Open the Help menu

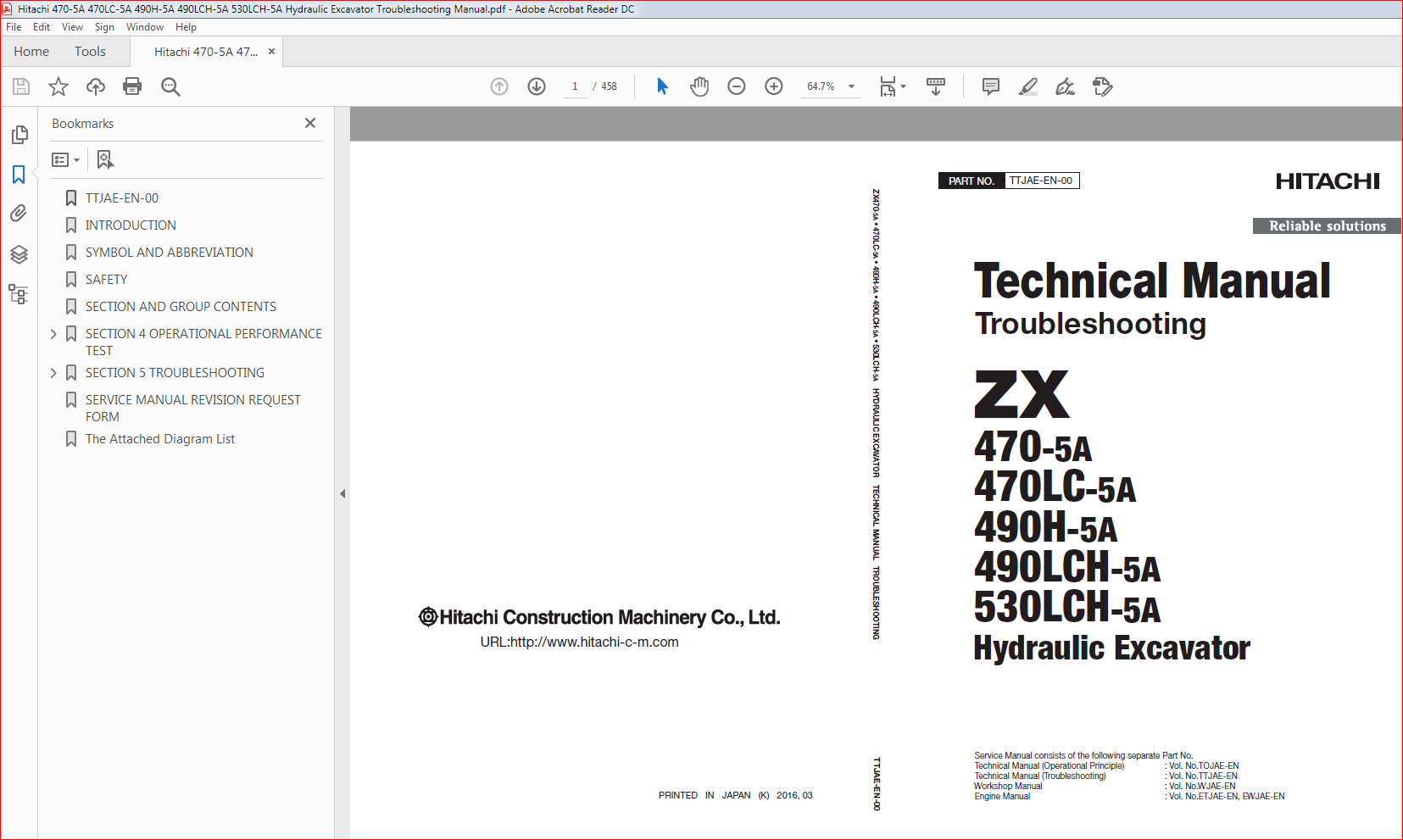click(x=186, y=27)
